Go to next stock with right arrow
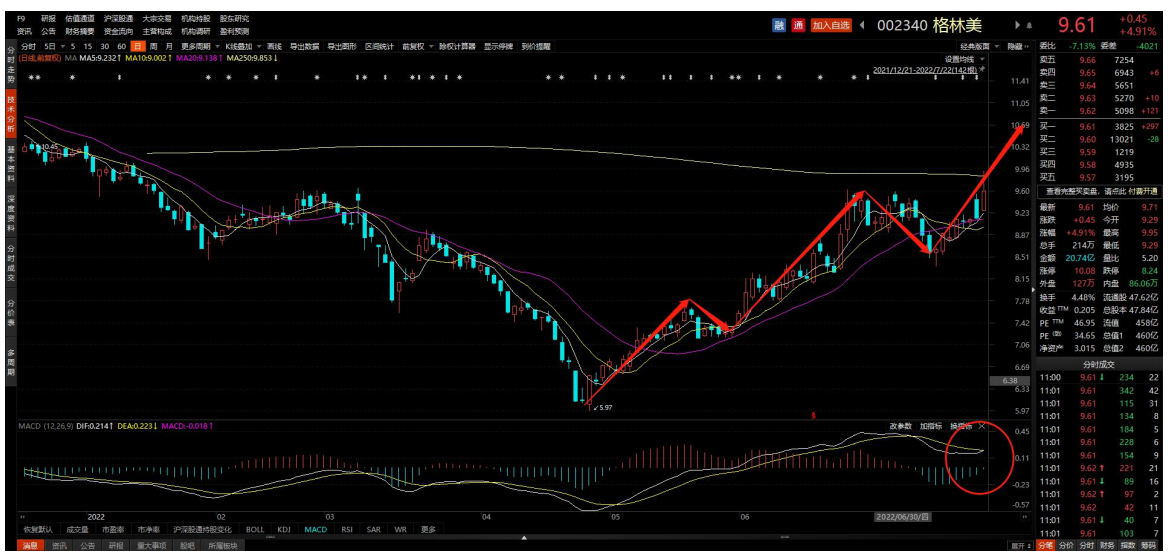Viewport: 1172px width, 558px height. 1018,25
